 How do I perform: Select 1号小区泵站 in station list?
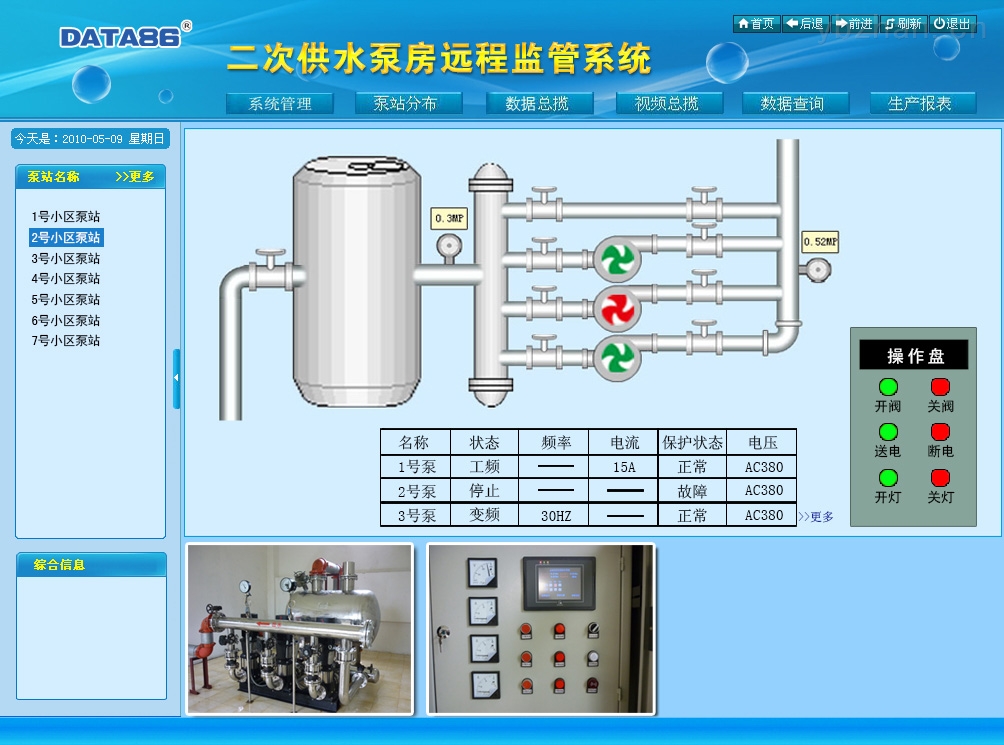pyautogui.click(x=65, y=216)
